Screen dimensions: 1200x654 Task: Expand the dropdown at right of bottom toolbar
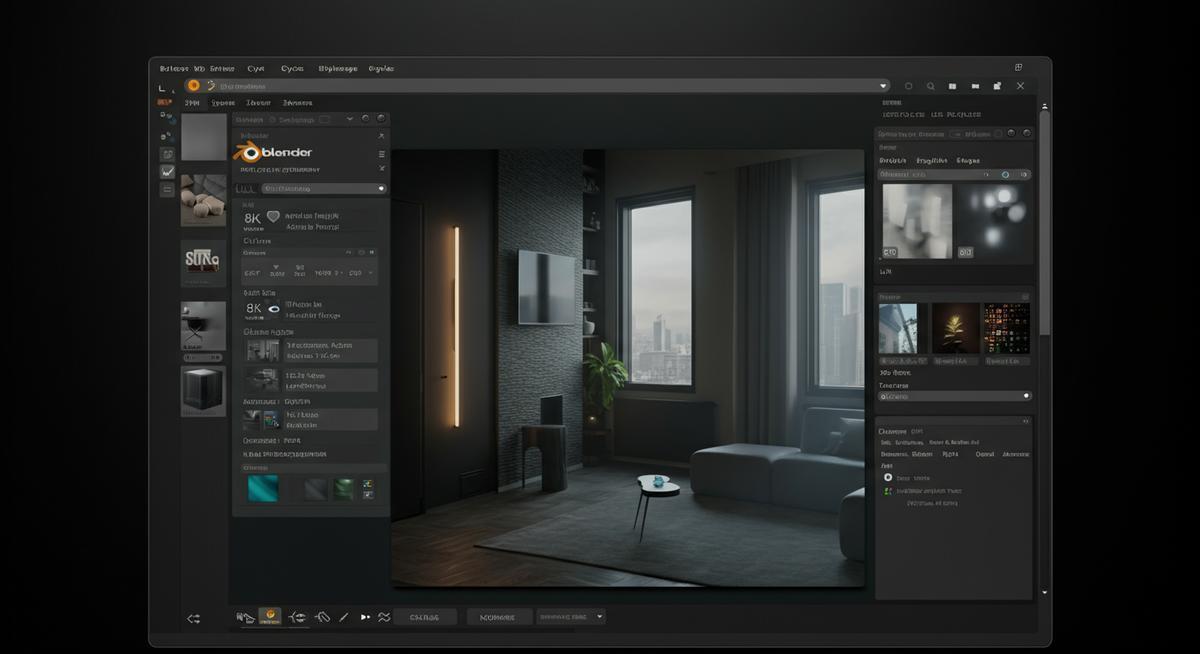600,617
